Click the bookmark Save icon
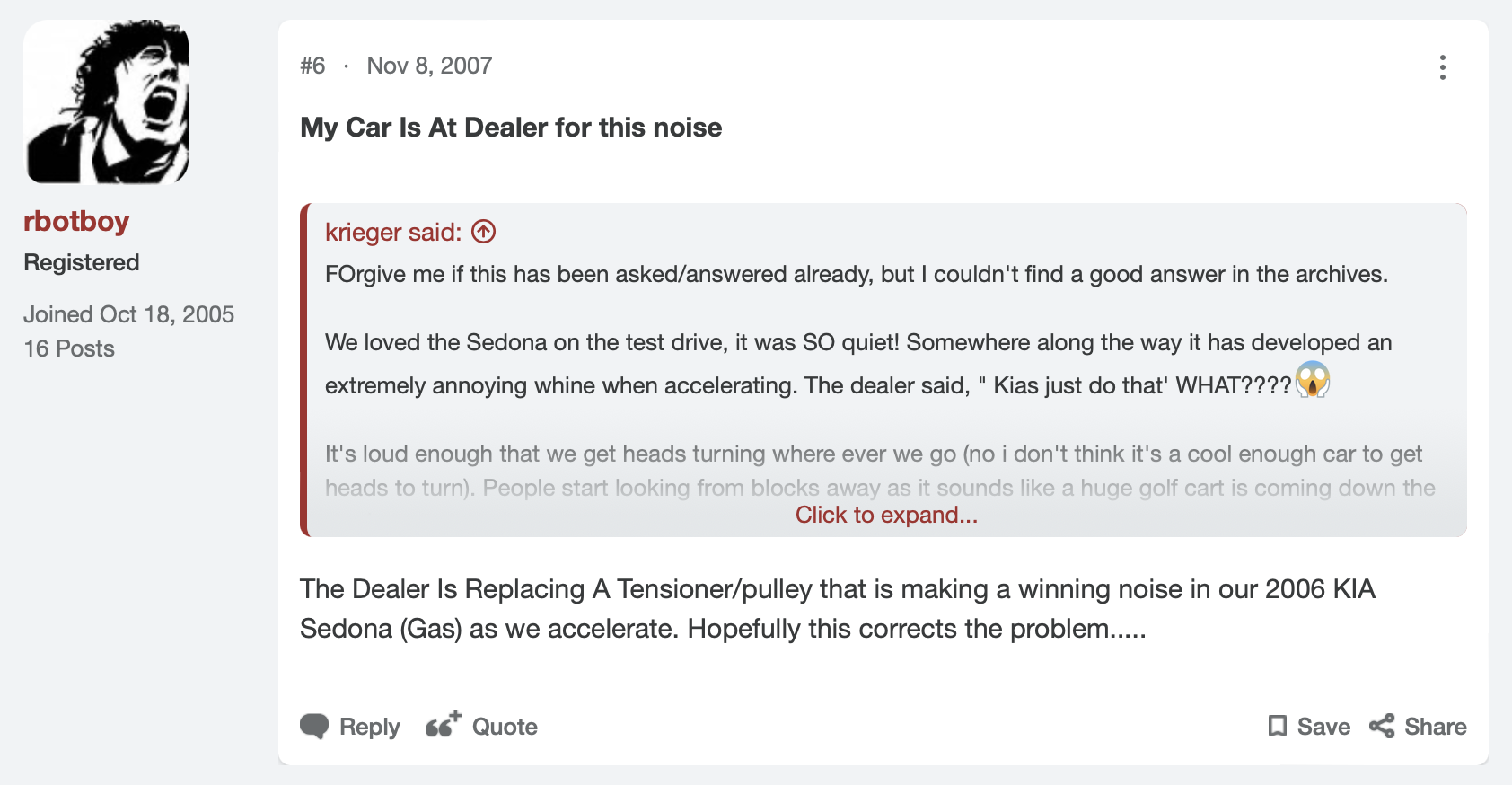The width and height of the screenshot is (1512, 785). [1277, 727]
